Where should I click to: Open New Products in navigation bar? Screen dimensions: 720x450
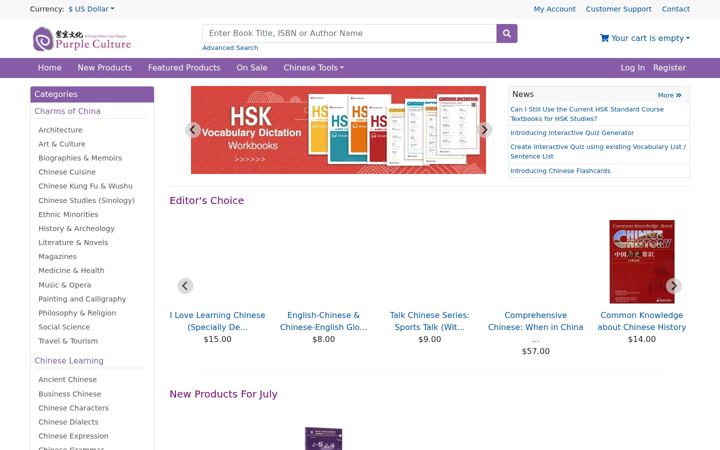105,68
